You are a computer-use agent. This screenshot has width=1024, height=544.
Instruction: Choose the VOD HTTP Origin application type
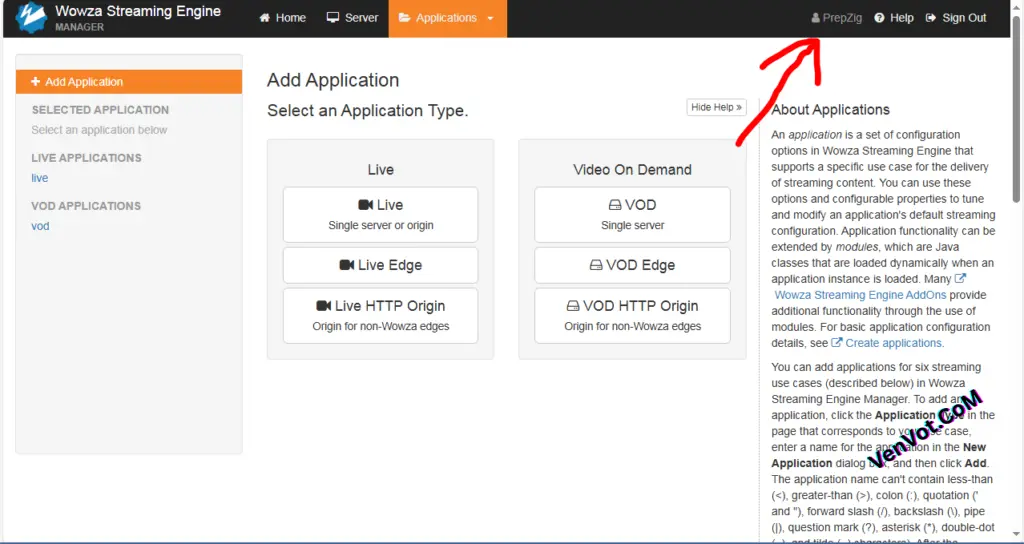[632, 315]
